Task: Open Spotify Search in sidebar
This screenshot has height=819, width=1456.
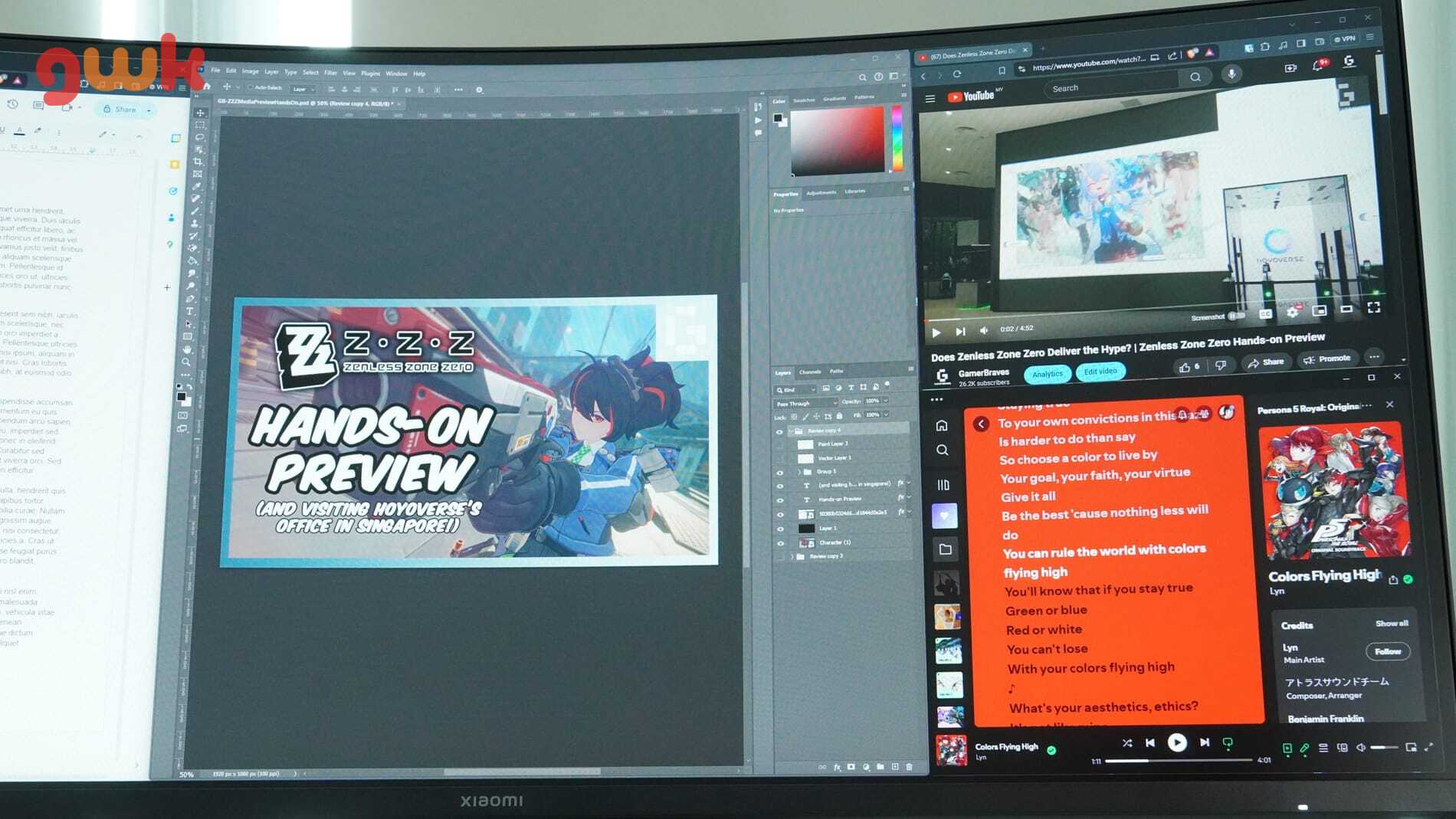Action: tap(943, 450)
